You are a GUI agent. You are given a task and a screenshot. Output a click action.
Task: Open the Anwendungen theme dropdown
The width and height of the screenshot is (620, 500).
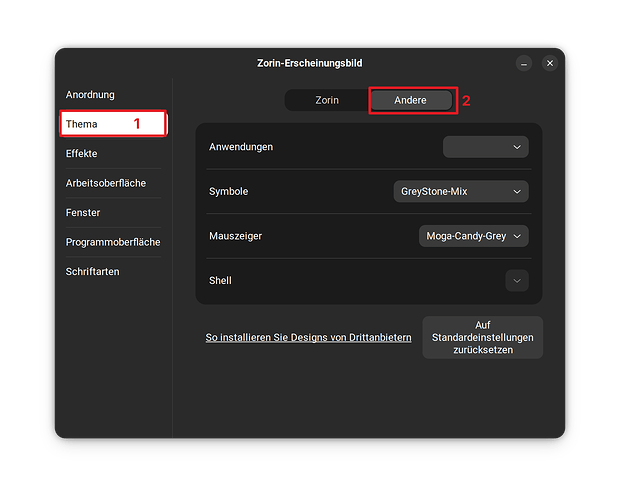click(486, 147)
